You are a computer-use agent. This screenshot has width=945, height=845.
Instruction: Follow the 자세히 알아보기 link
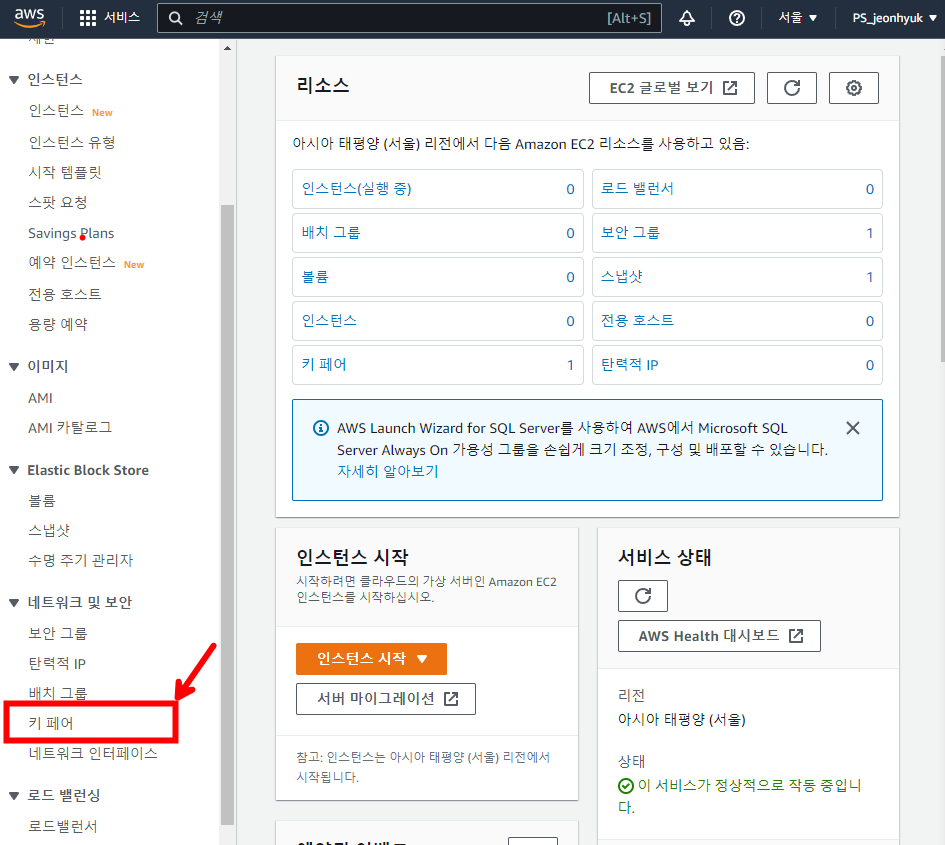click(388, 471)
